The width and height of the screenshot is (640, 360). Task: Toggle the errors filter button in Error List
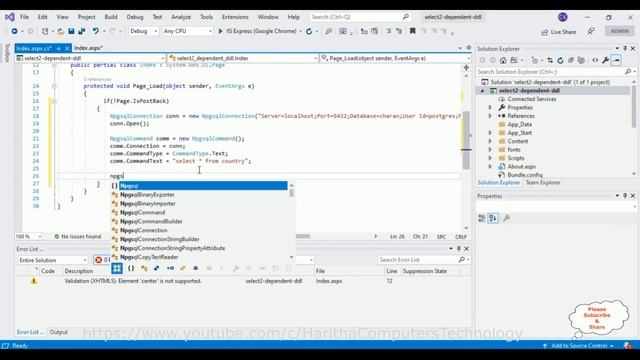point(102,260)
